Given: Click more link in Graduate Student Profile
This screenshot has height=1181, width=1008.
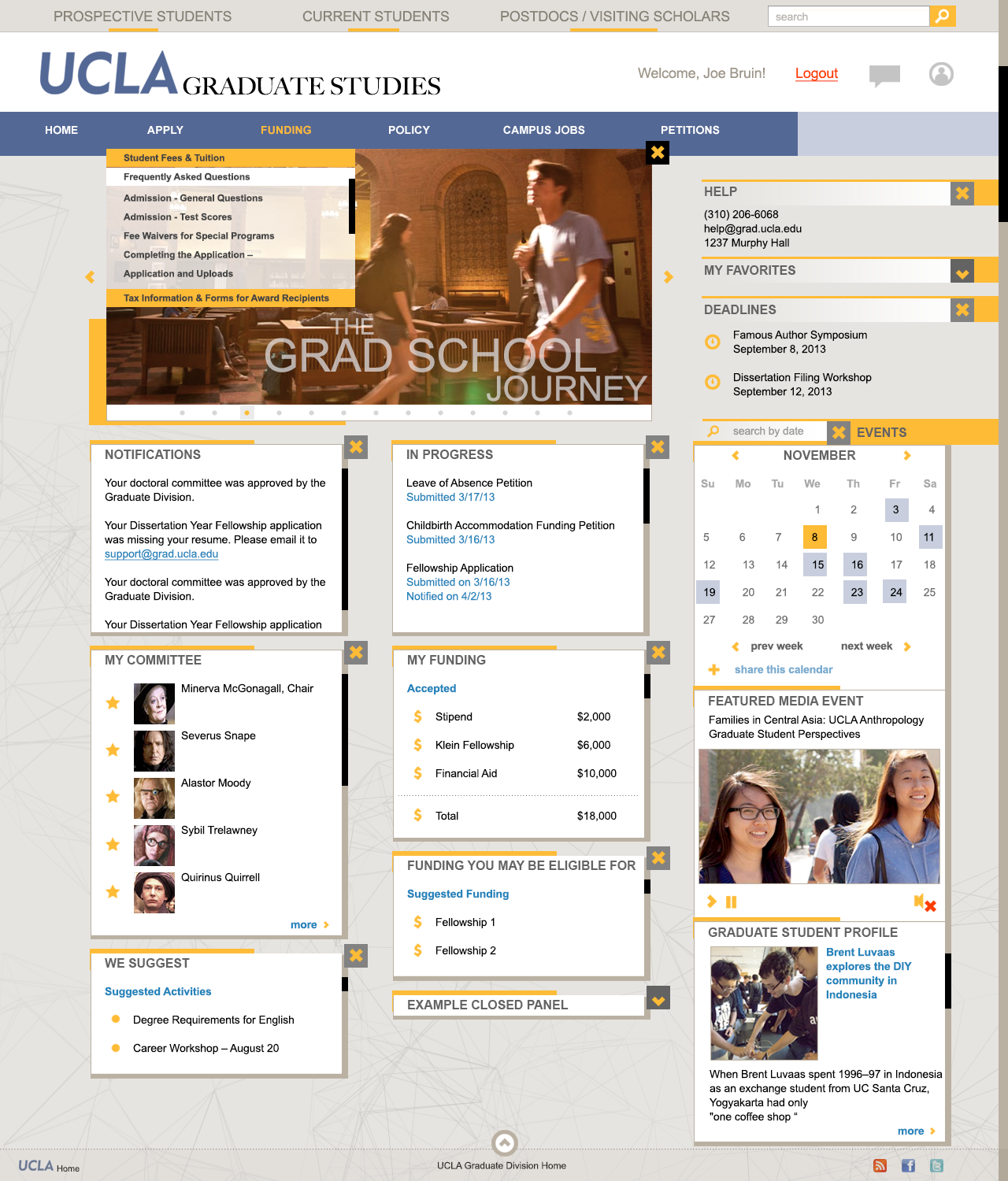Looking at the screenshot, I should click(911, 1131).
